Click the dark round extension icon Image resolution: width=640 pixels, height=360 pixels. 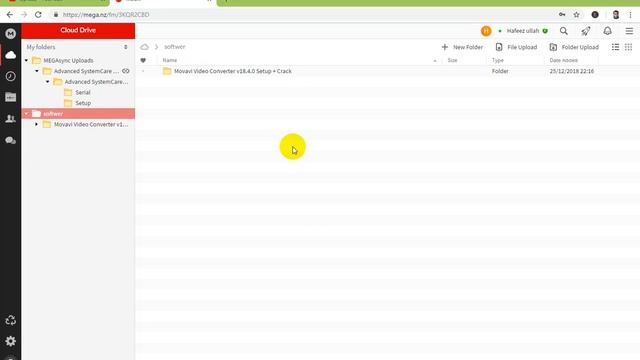pos(595,15)
